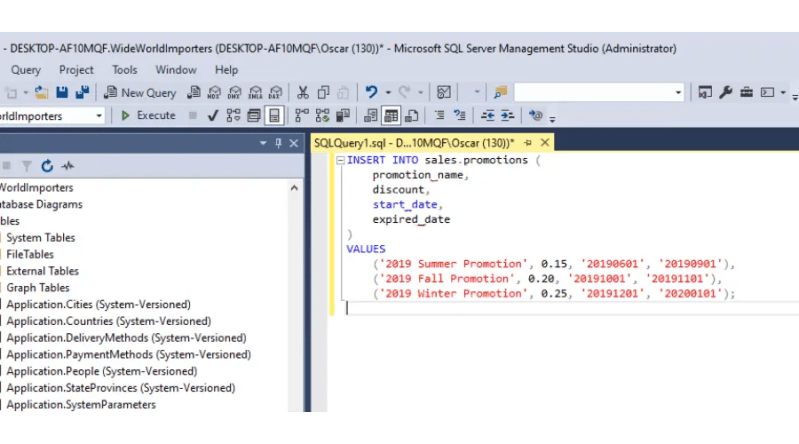The height and width of the screenshot is (444, 799).
Task: Click Object Explorer filter icon
Action: [26, 166]
